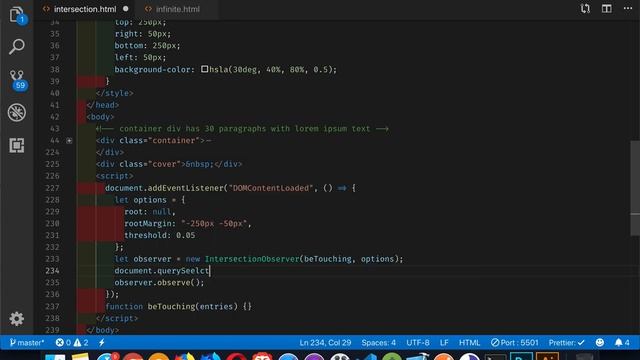Open the Explorer view in activity bar
The image size is (640, 360).
point(16,15)
